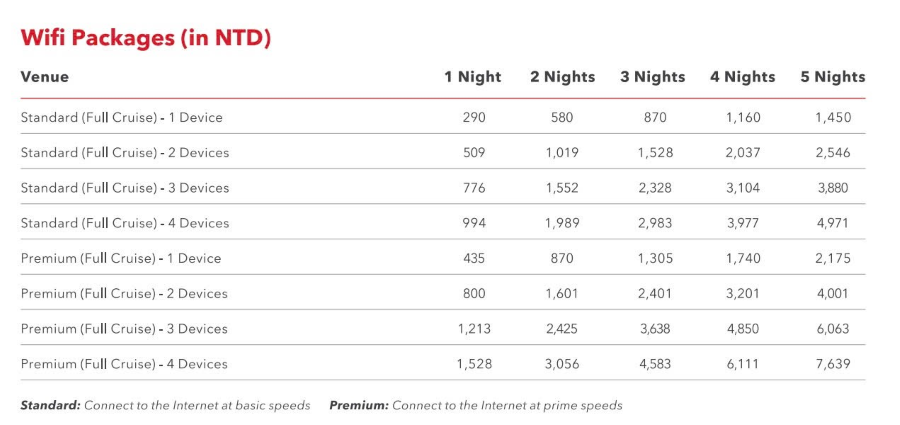Click the Standard (Full Cruise) - 1 Device row label

(x=121, y=118)
